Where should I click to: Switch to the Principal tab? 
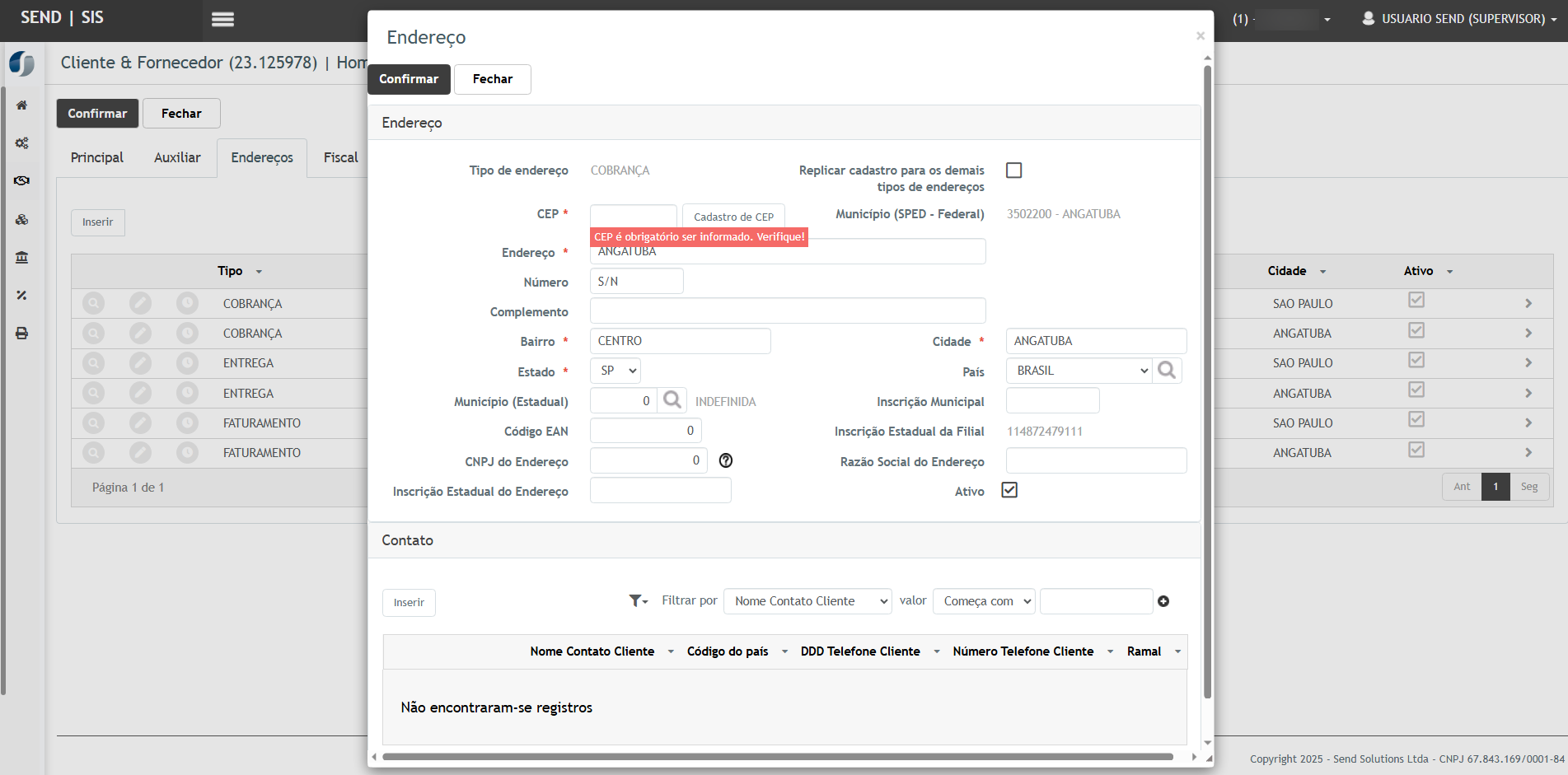click(96, 157)
